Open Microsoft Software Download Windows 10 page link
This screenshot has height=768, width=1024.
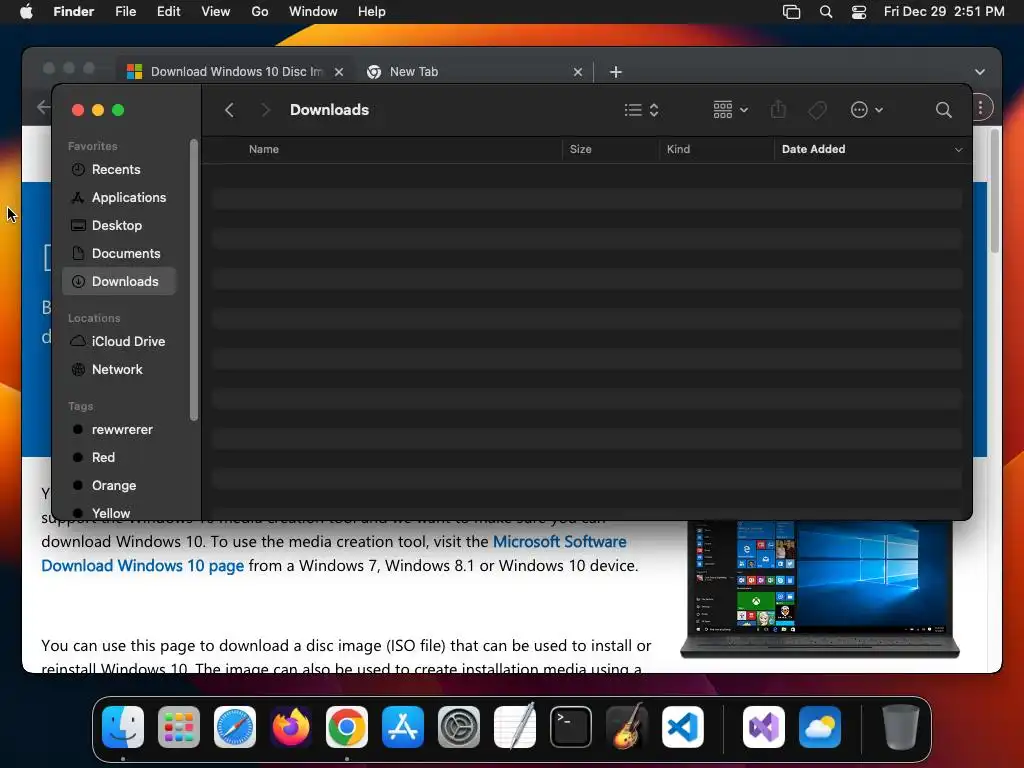click(x=334, y=554)
